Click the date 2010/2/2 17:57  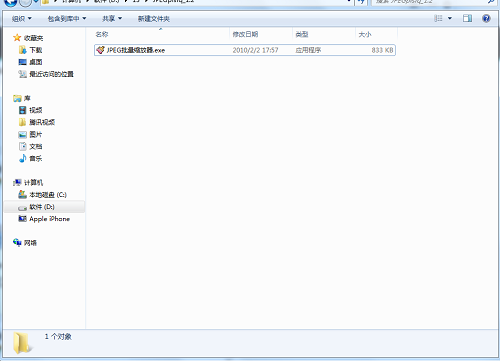click(255, 50)
